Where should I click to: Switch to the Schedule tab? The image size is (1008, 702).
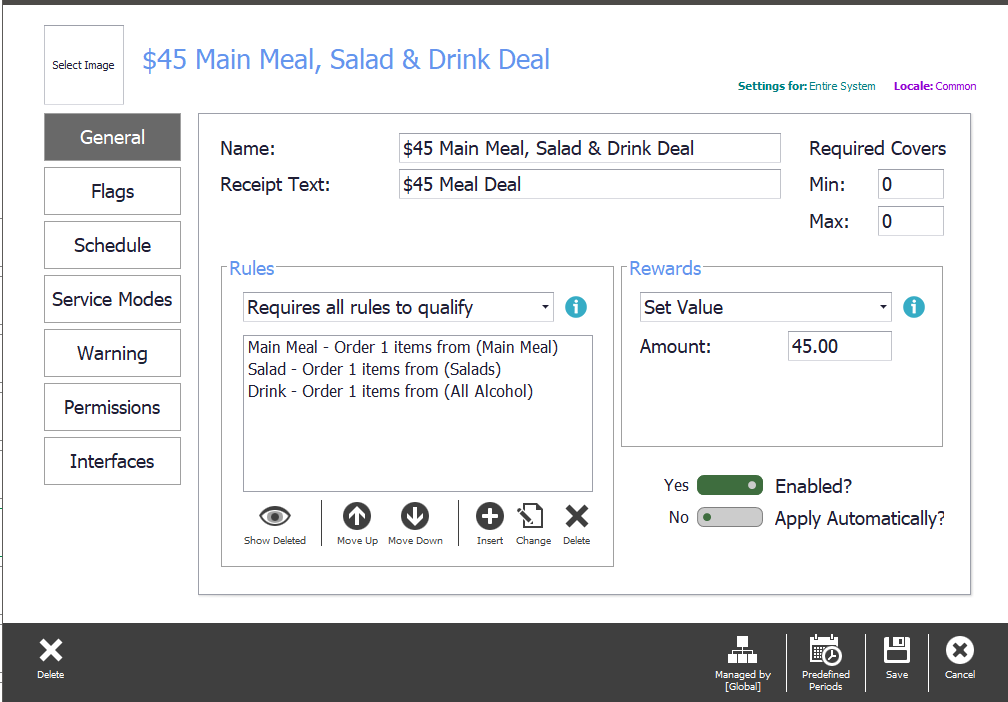[112, 245]
